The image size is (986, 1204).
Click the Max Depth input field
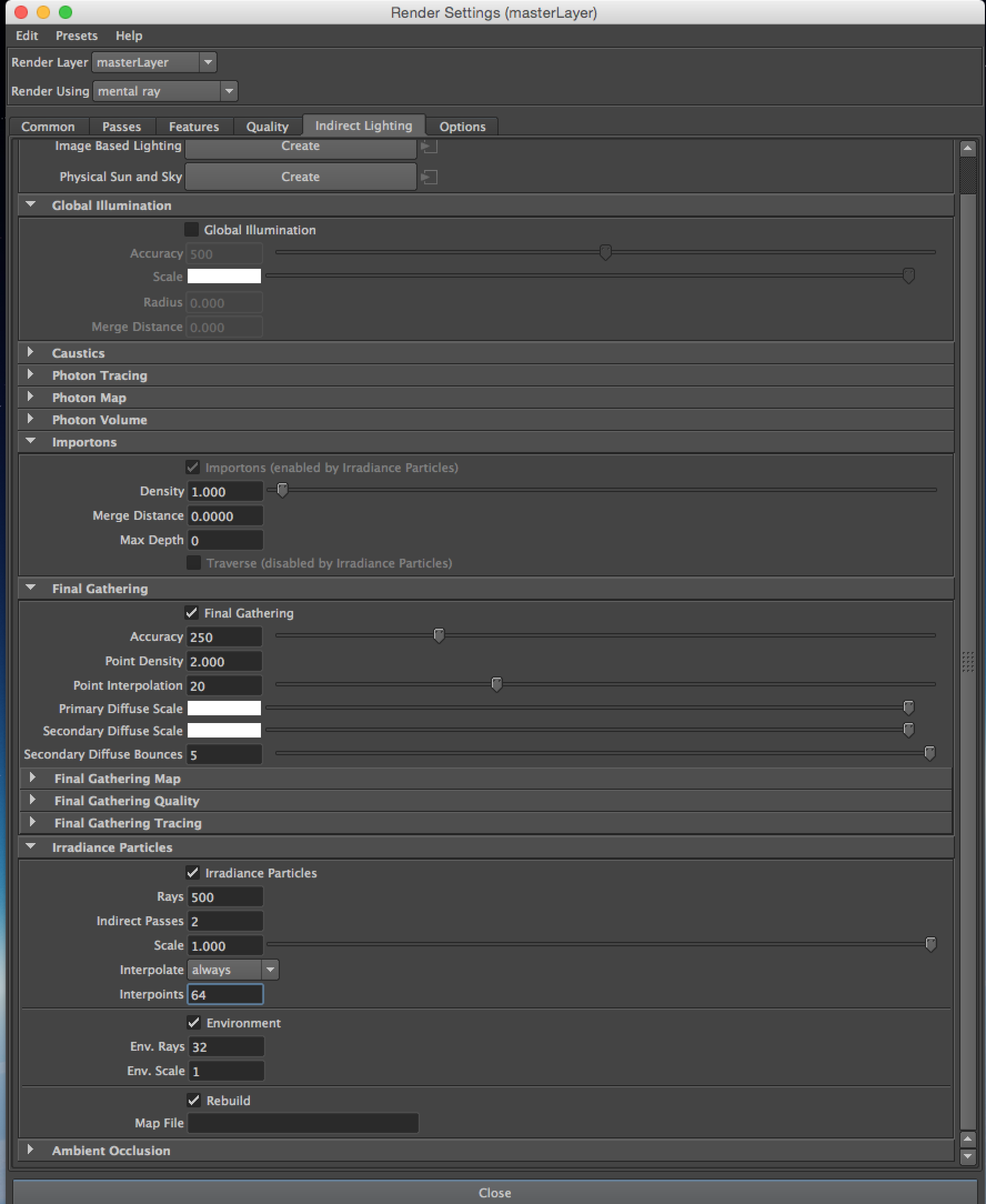(225, 540)
